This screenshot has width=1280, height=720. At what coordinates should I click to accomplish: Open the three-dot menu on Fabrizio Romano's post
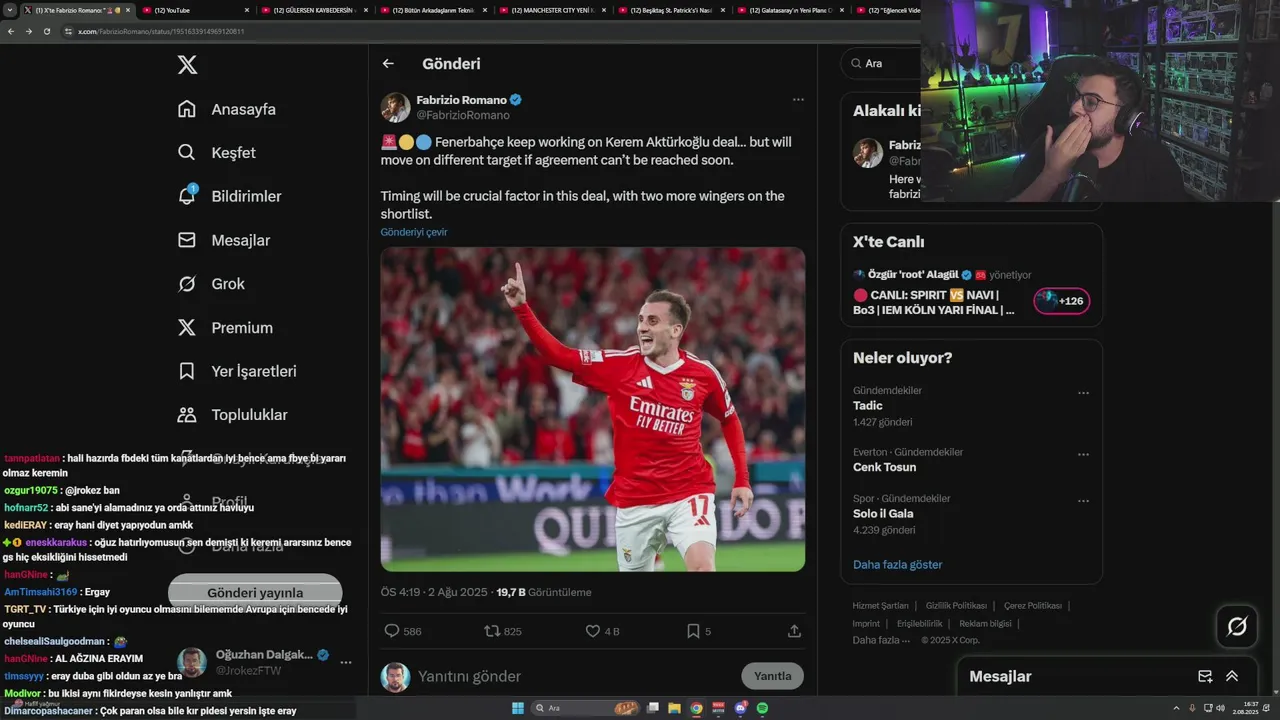coord(798,100)
